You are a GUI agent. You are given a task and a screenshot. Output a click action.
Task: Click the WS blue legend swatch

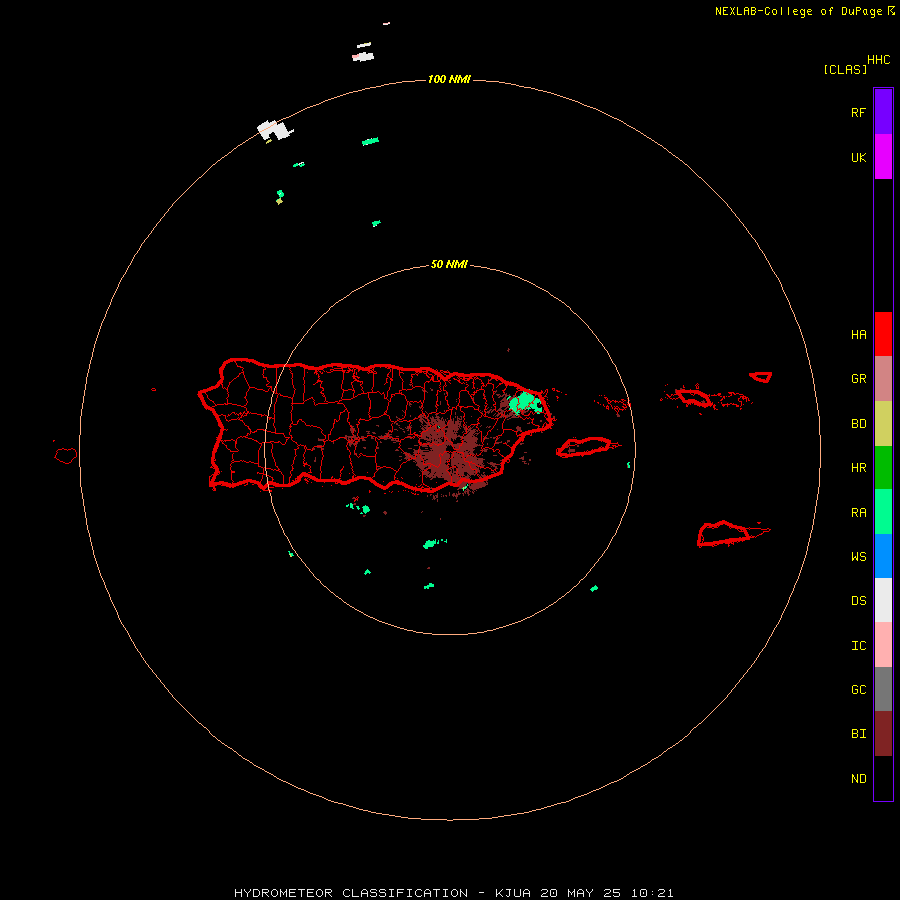point(883,556)
